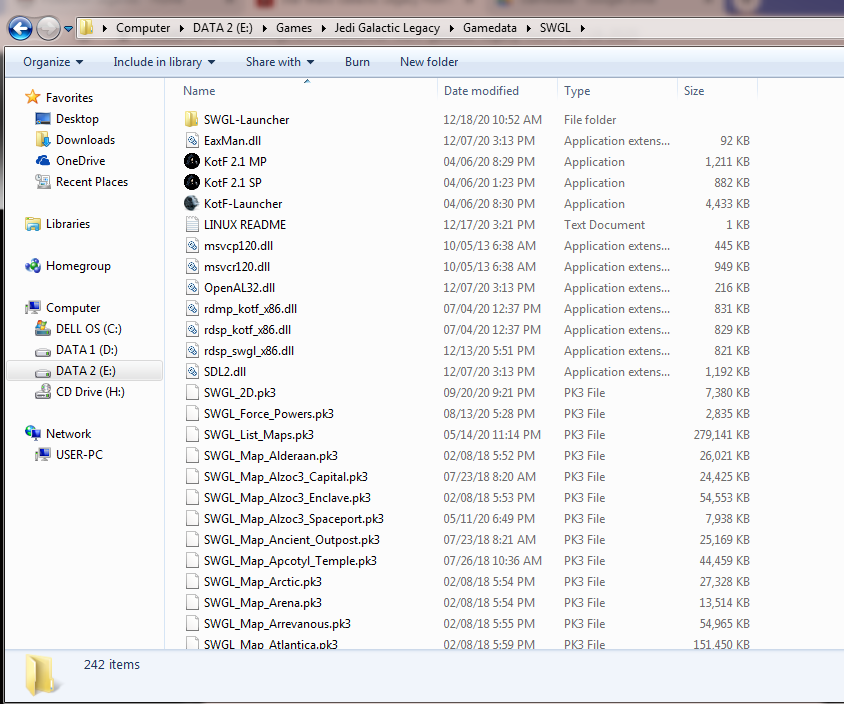Select Gamedata in the address breadcrumb
This screenshot has width=844, height=704.
489,28
